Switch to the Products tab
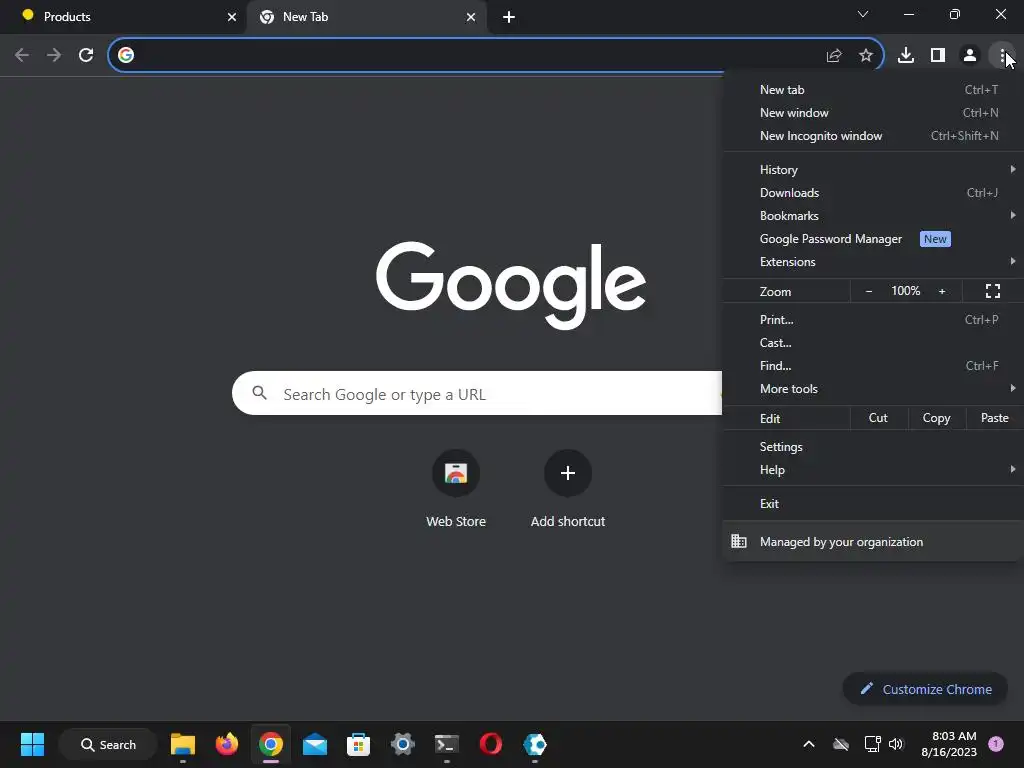 (x=124, y=17)
